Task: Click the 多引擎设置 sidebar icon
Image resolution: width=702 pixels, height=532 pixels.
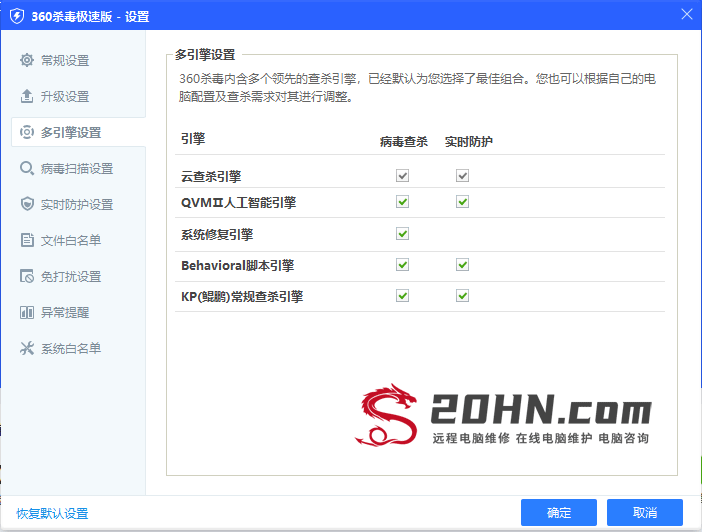Action: click(27, 132)
